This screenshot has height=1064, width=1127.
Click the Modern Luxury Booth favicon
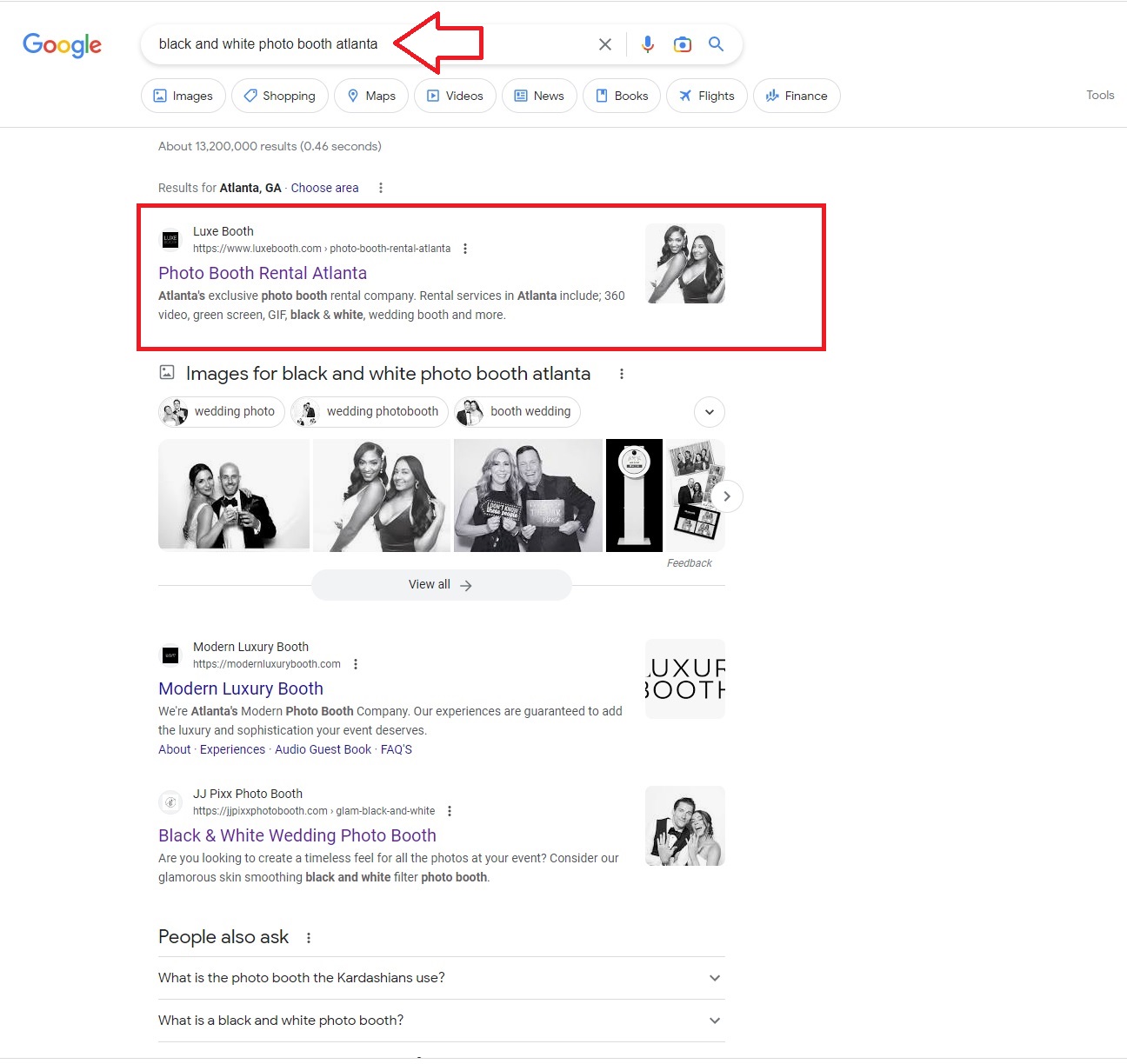170,655
